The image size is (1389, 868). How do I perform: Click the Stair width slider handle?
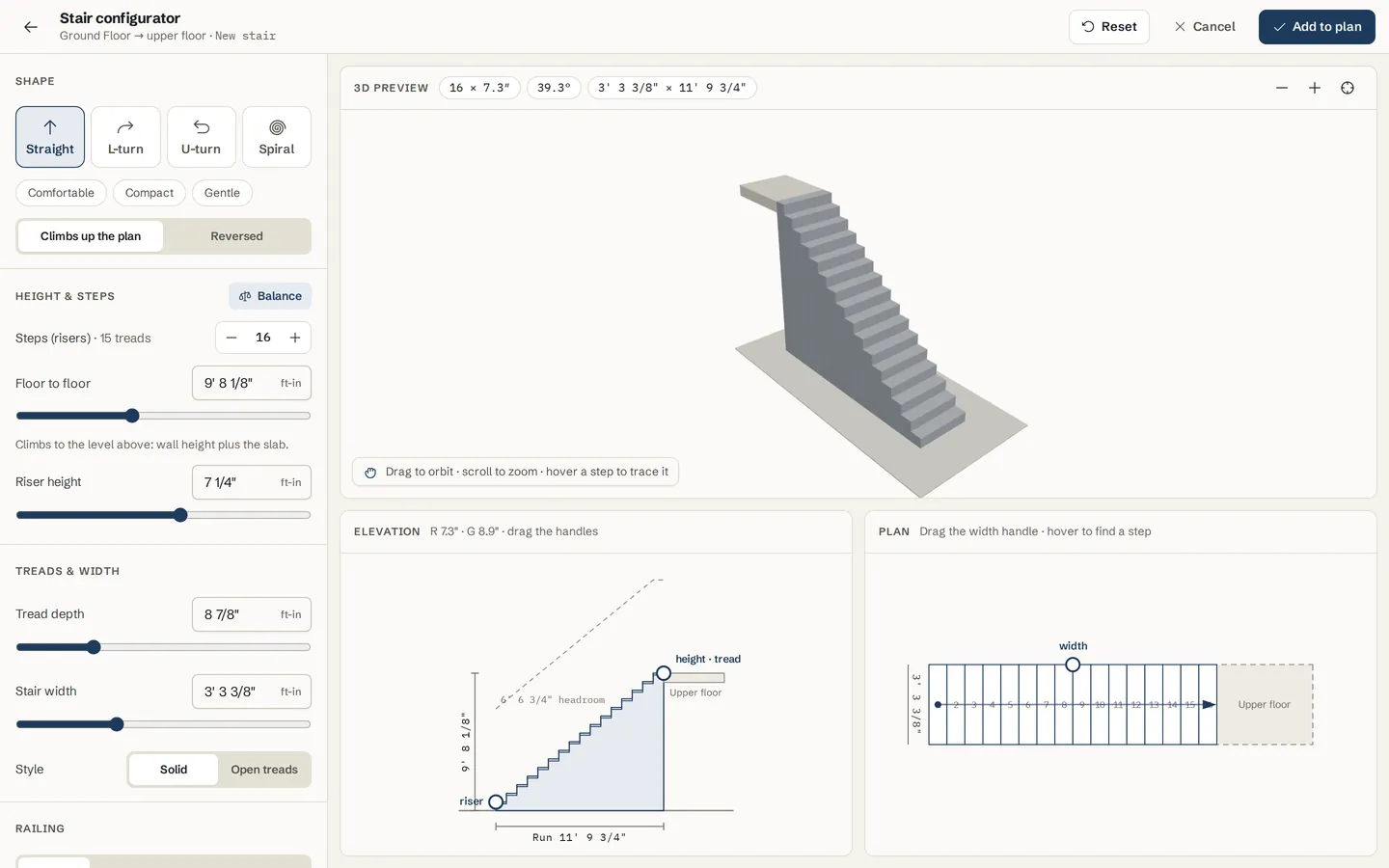pyautogui.click(x=117, y=724)
